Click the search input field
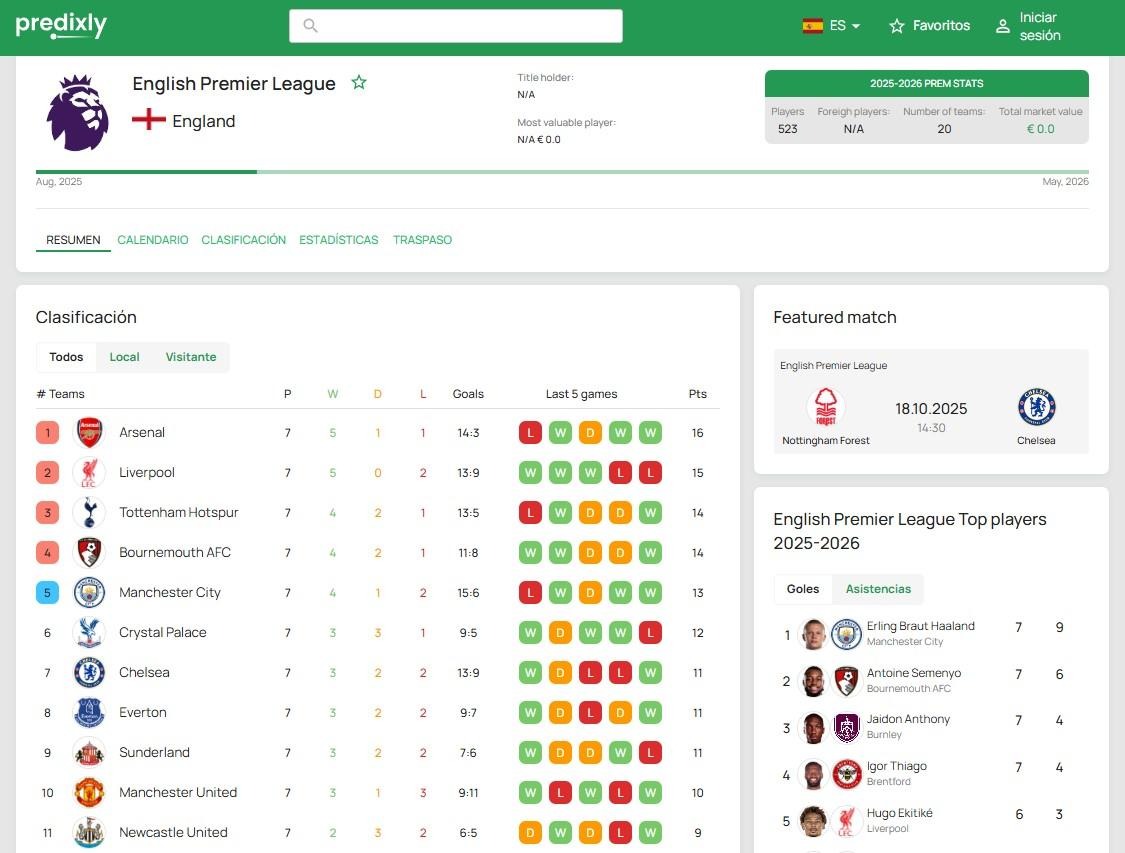The height and width of the screenshot is (853, 1125). point(456,26)
